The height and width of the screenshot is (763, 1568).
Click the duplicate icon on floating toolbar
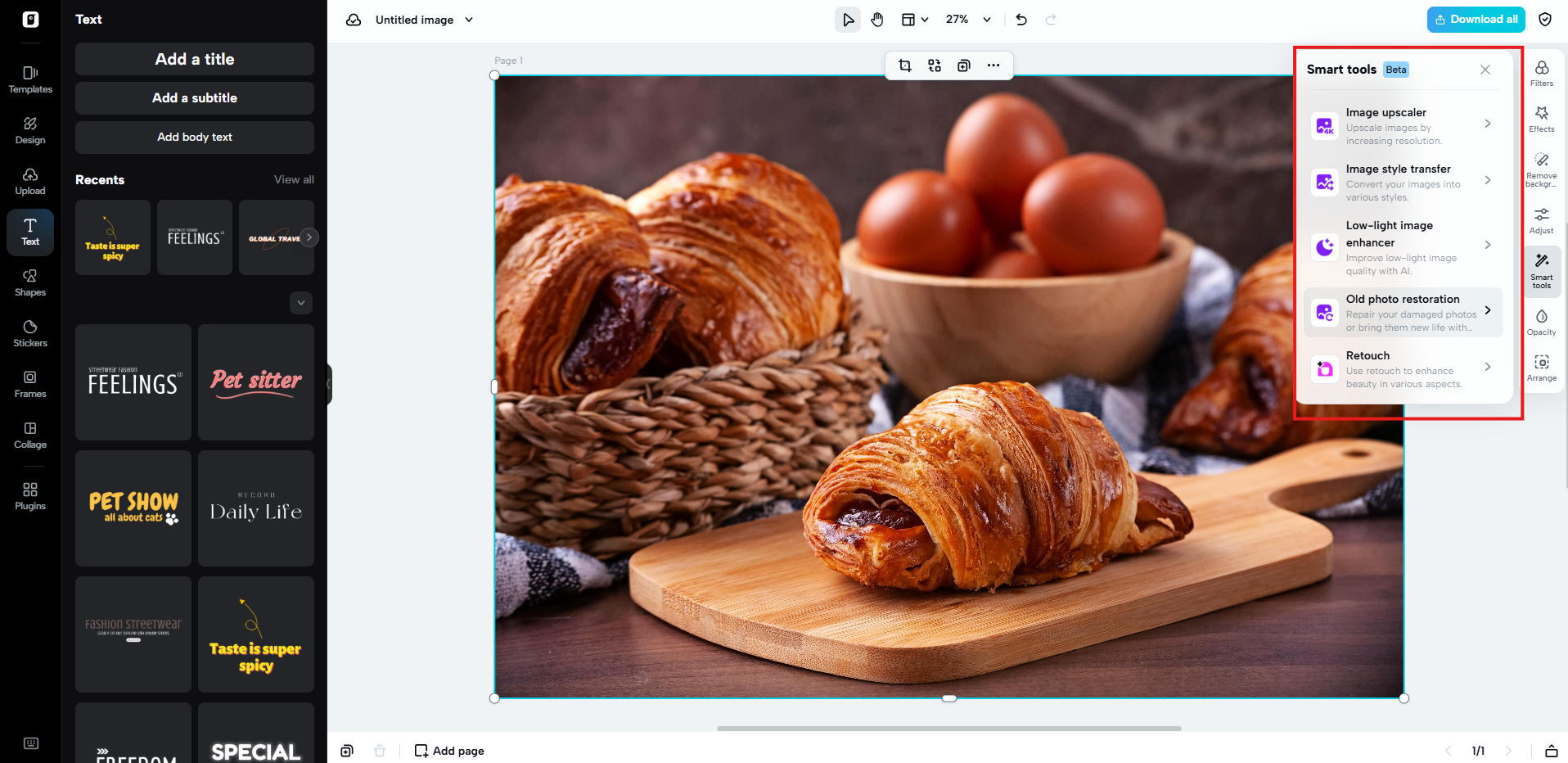pos(964,65)
